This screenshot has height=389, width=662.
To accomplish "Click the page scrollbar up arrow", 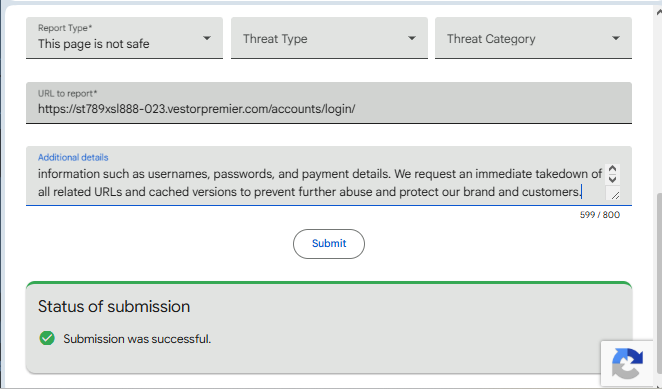I will [659, 13].
